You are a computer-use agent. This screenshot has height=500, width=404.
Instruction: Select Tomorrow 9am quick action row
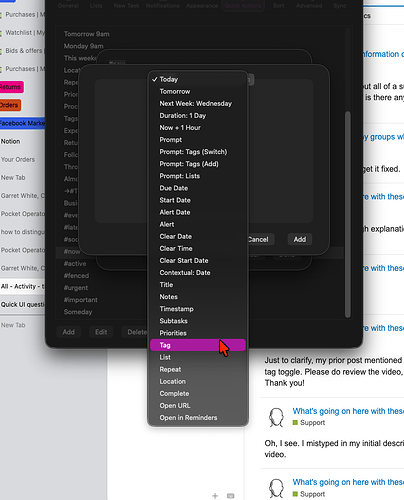[x=200, y=34]
